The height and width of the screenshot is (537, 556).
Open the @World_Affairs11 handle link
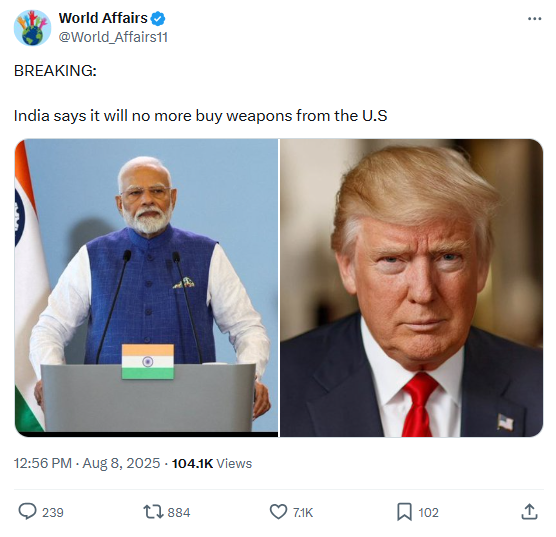(113, 37)
